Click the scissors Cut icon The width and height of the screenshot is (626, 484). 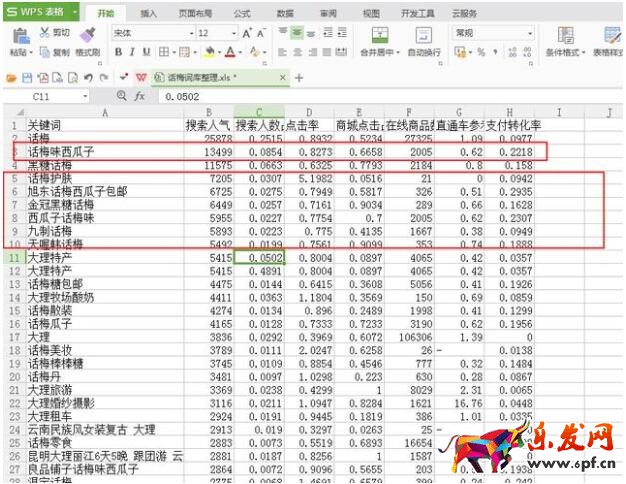tap(46, 33)
